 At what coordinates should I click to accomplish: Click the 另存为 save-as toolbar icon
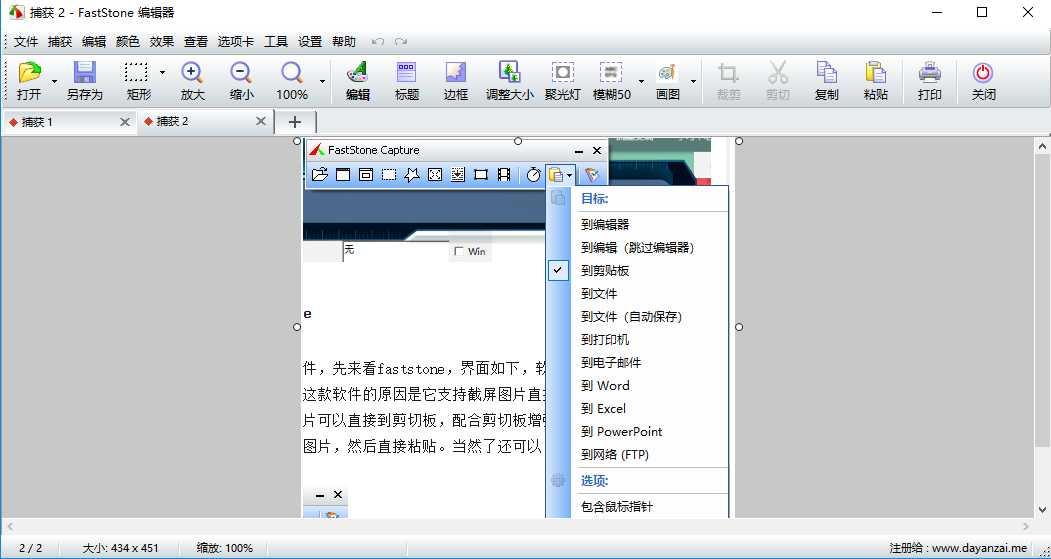(84, 80)
